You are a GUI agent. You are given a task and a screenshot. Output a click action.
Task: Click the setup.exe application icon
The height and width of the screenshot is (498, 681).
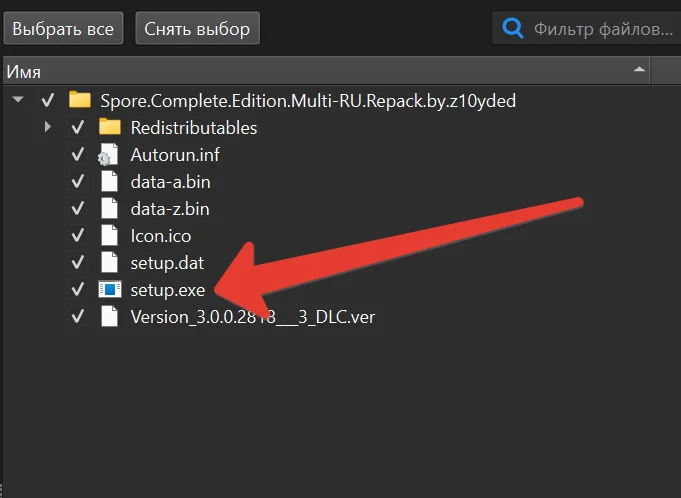[x=109, y=290]
